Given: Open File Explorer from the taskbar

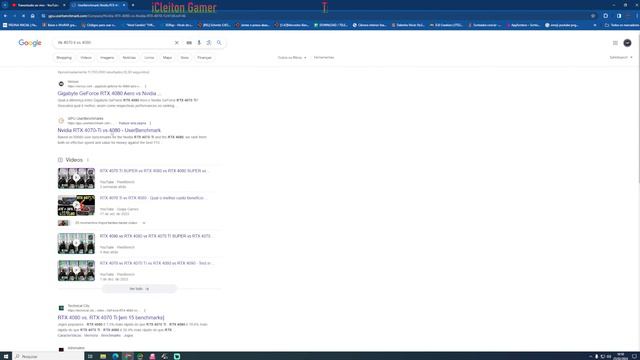Looking at the screenshot, I should pos(103,356).
